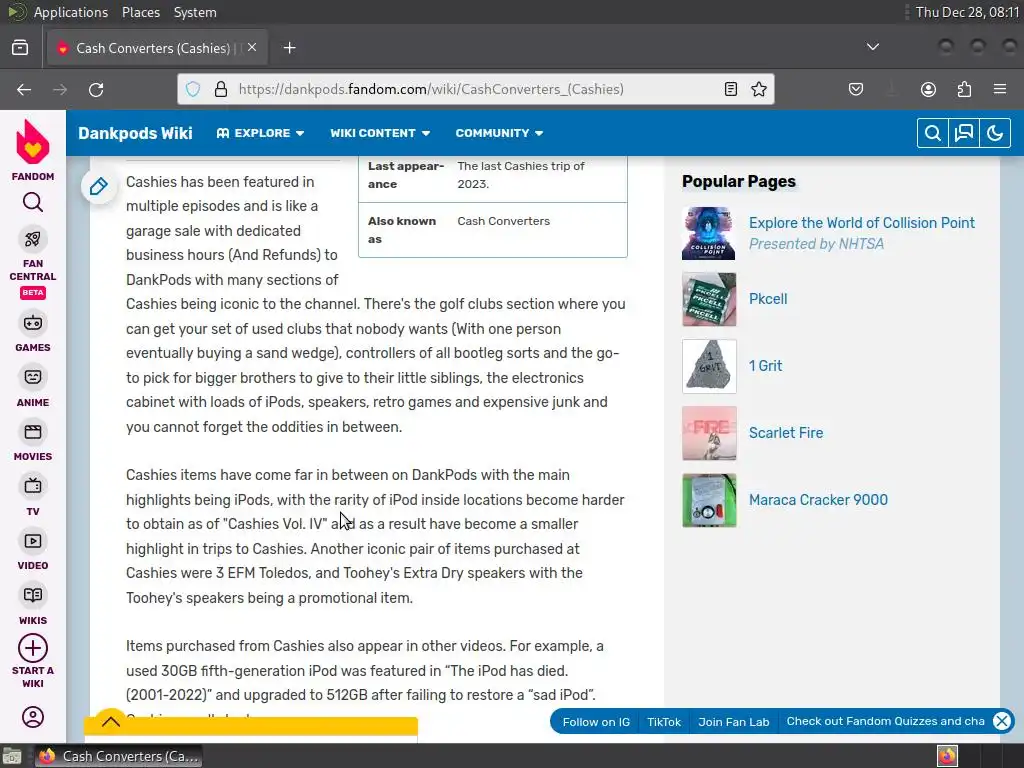Click the Maraca Cracker 9000 thumbnail
Image resolution: width=1024 pixels, height=768 pixels.
point(709,500)
